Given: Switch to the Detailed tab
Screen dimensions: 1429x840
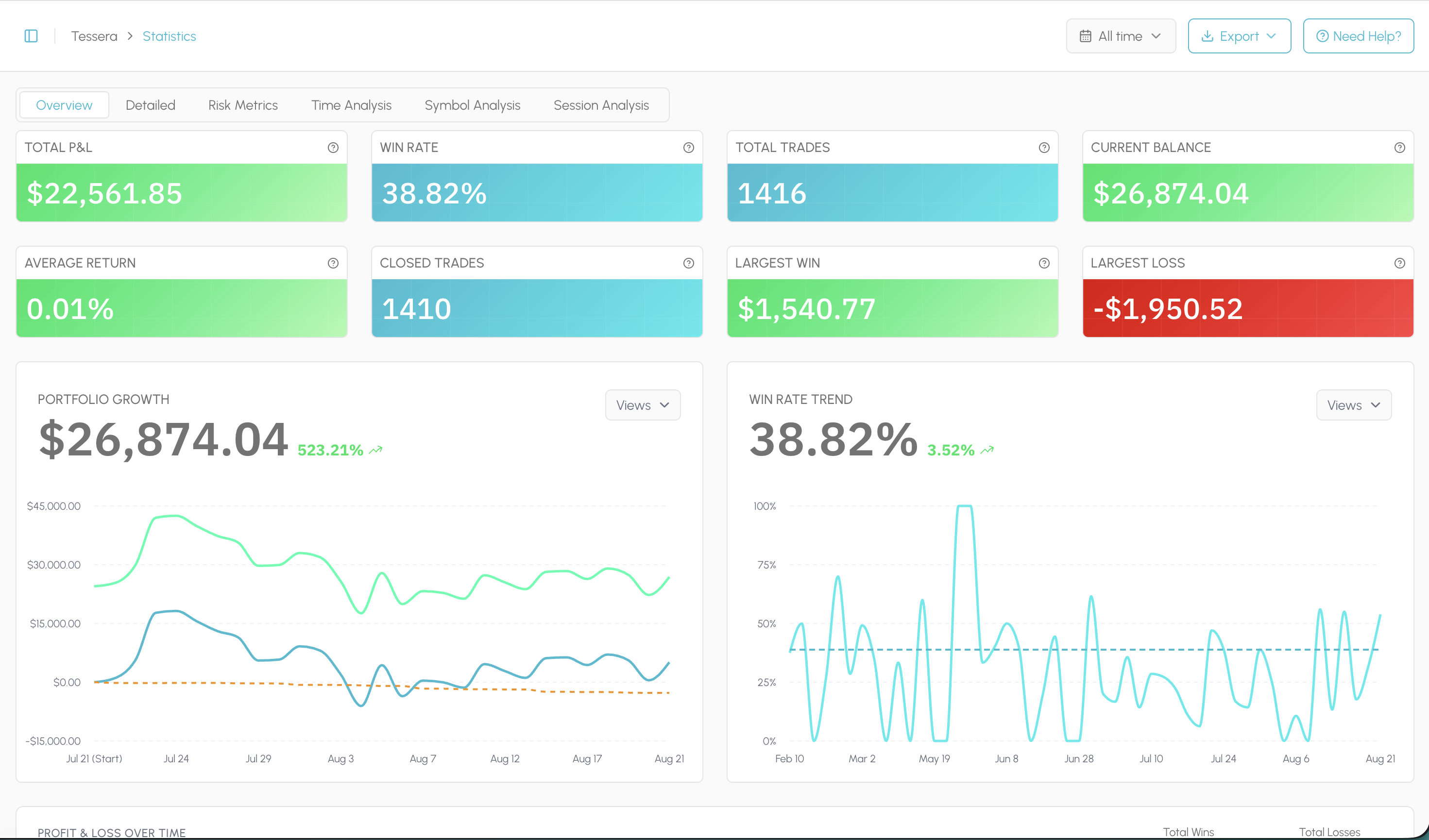Looking at the screenshot, I should (150, 105).
